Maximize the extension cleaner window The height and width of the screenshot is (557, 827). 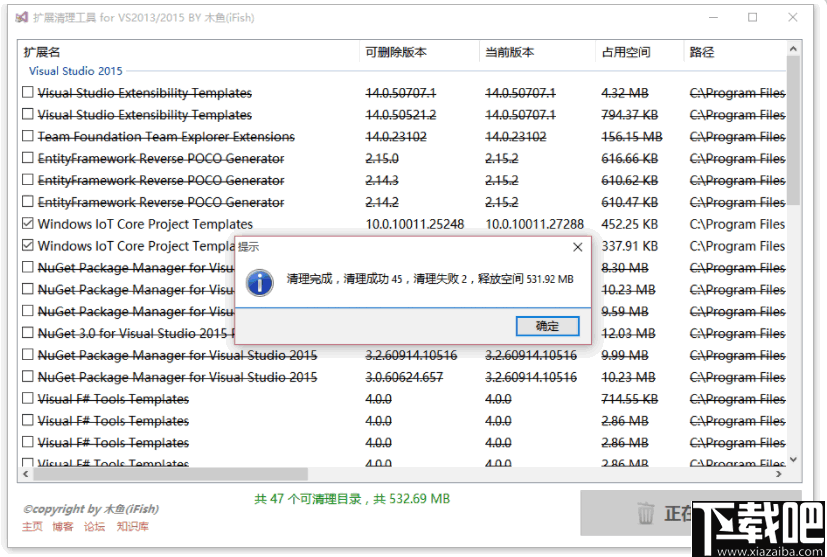753,17
